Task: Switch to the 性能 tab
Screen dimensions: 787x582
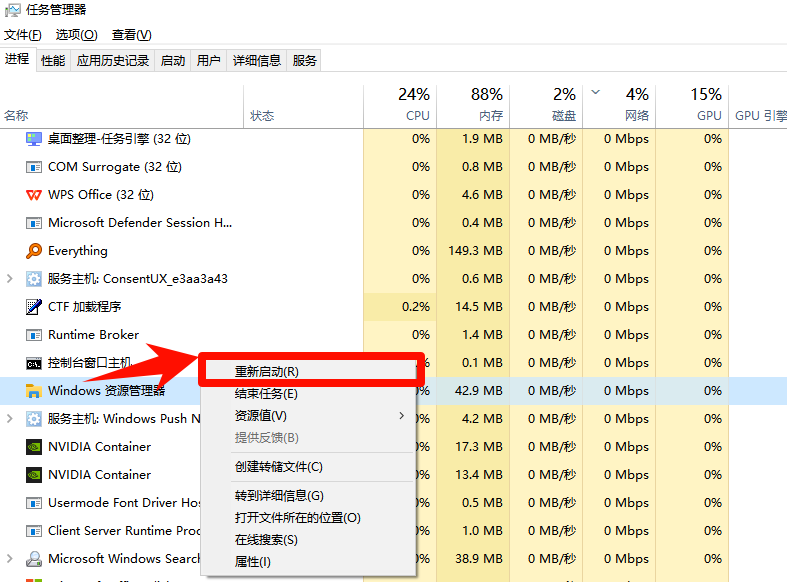Action: [x=53, y=61]
